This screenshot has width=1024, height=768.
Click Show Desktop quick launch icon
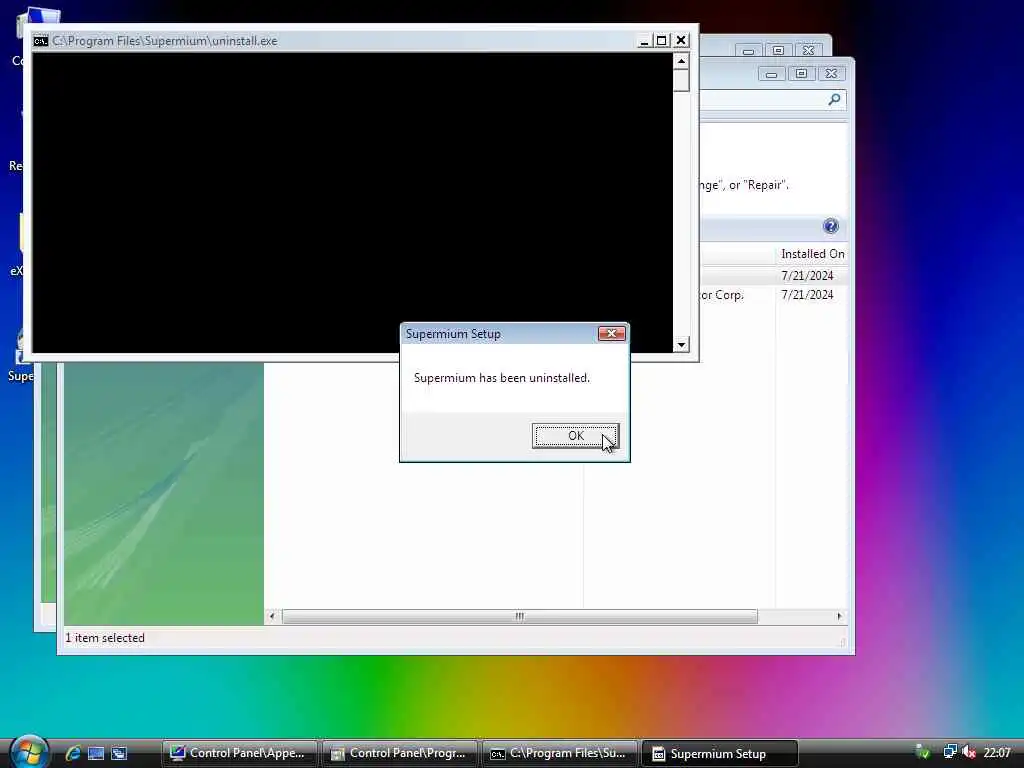[96, 753]
